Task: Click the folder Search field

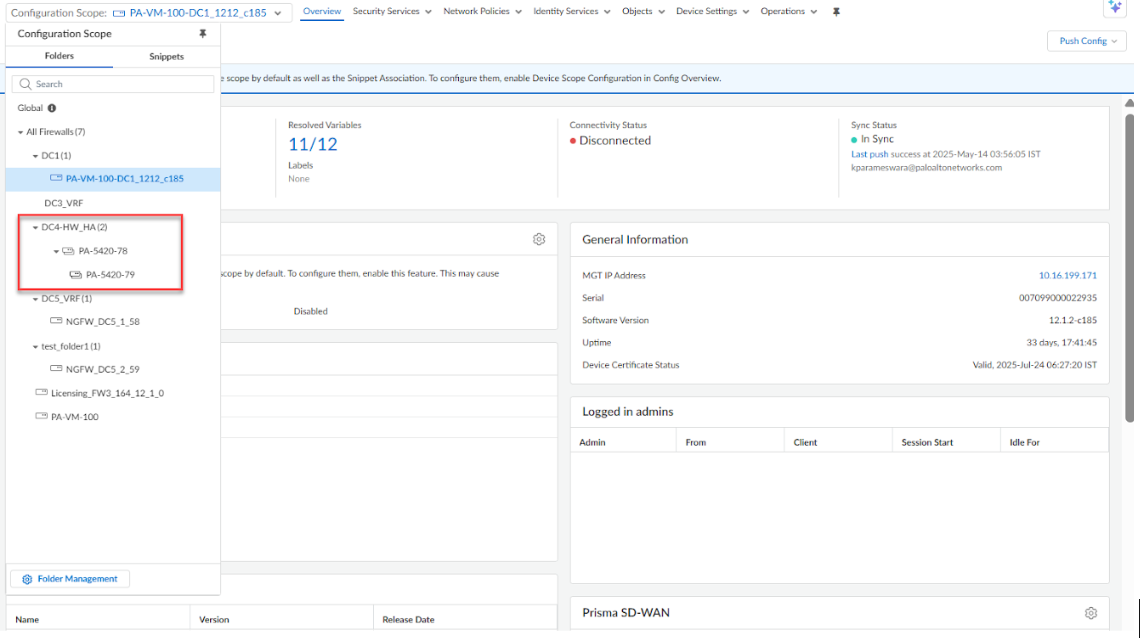Action: click(x=113, y=84)
